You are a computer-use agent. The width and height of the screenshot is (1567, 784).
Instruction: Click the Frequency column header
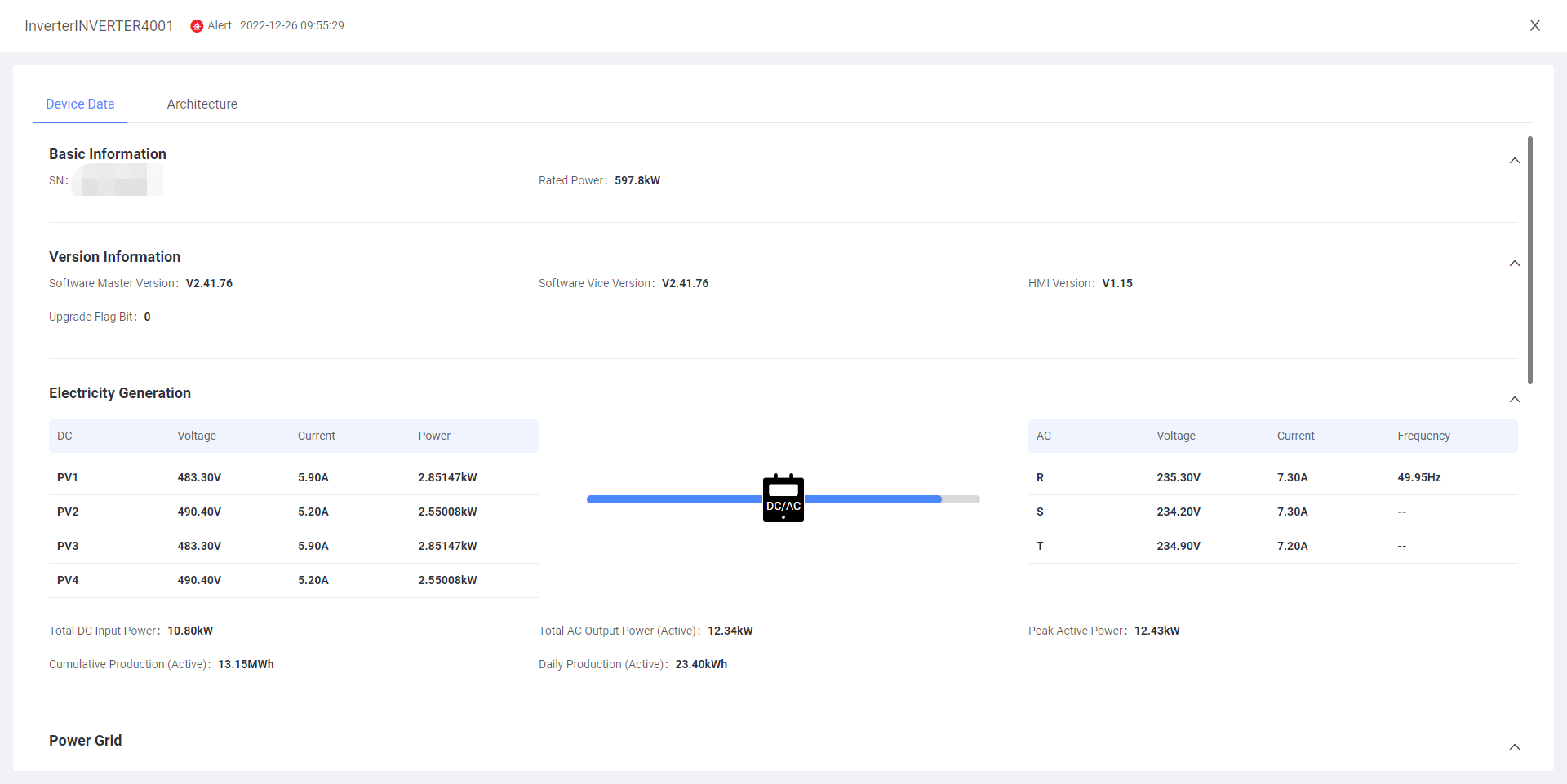point(1423,436)
